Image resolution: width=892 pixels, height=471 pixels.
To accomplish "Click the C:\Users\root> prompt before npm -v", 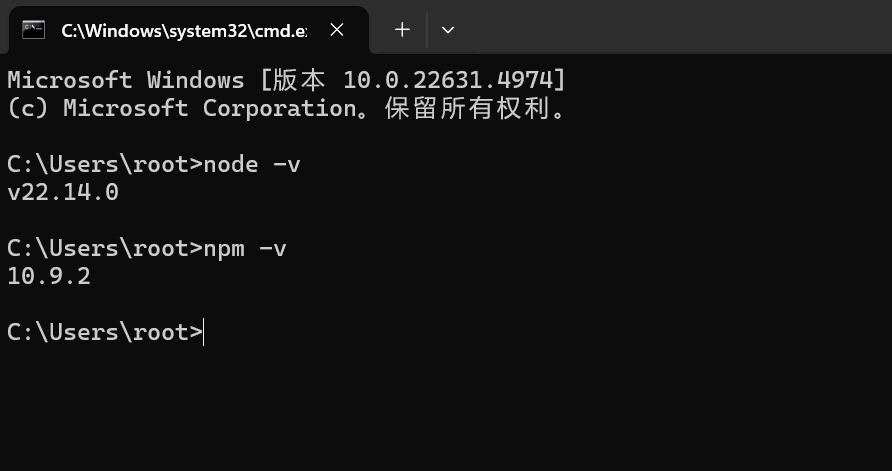I will pyautogui.click(x=105, y=249).
